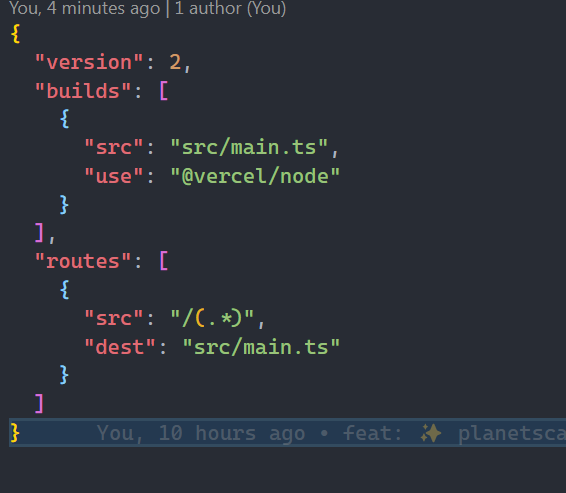The width and height of the screenshot is (566, 493).
Task: Select the "src/main.ts" value of dest
Action: [x=261, y=347]
